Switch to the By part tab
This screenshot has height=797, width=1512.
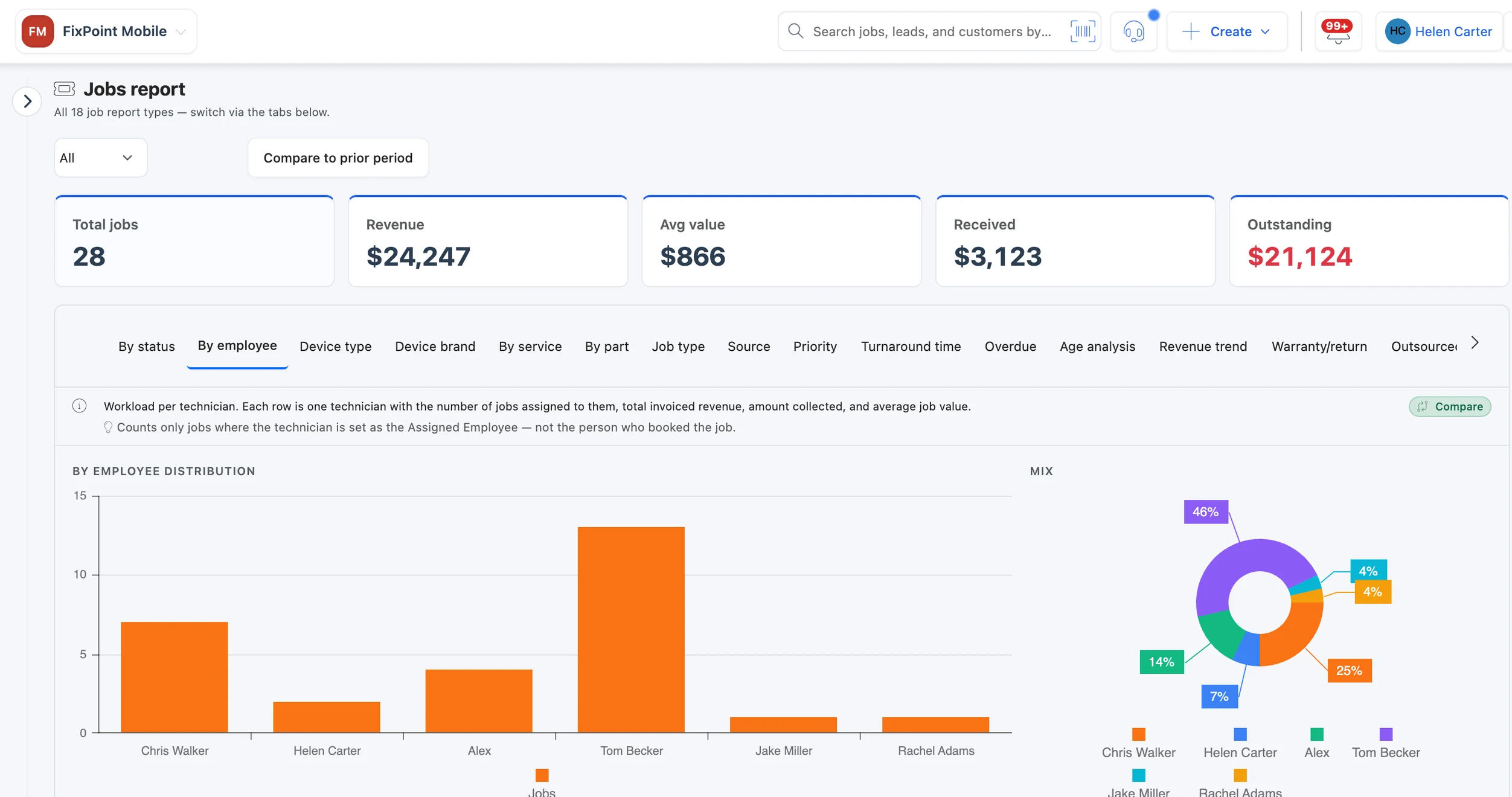(x=607, y=347)
